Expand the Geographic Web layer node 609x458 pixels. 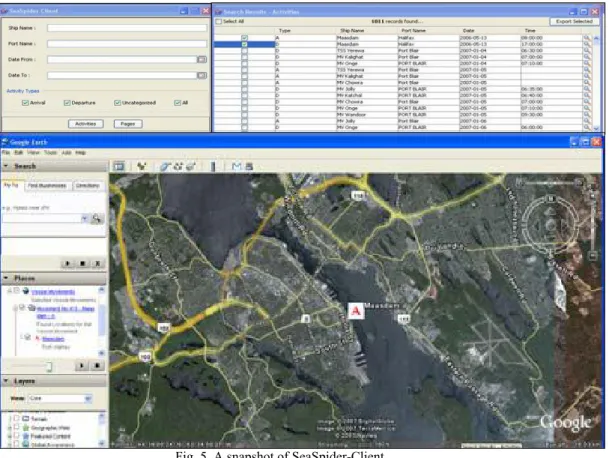(10, 427)
